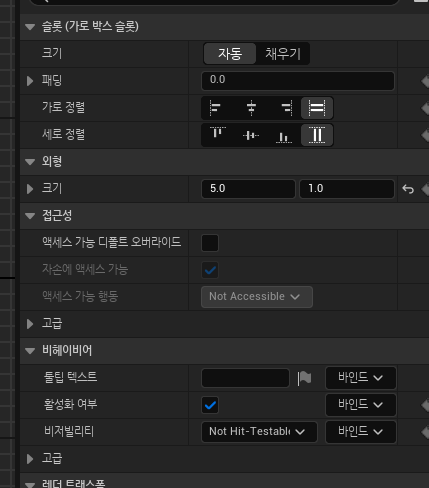
Task: Collapse the 렌더 트랜스폼 section
Action: tap(30, 484)
